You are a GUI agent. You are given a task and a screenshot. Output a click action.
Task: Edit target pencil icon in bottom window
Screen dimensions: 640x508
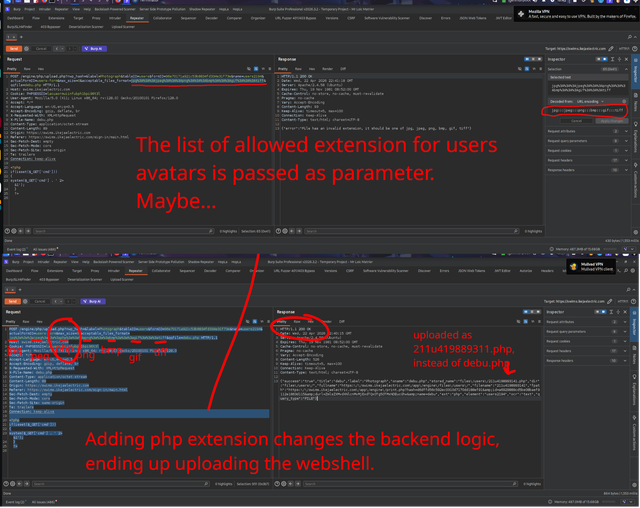[x=609, y=301]
